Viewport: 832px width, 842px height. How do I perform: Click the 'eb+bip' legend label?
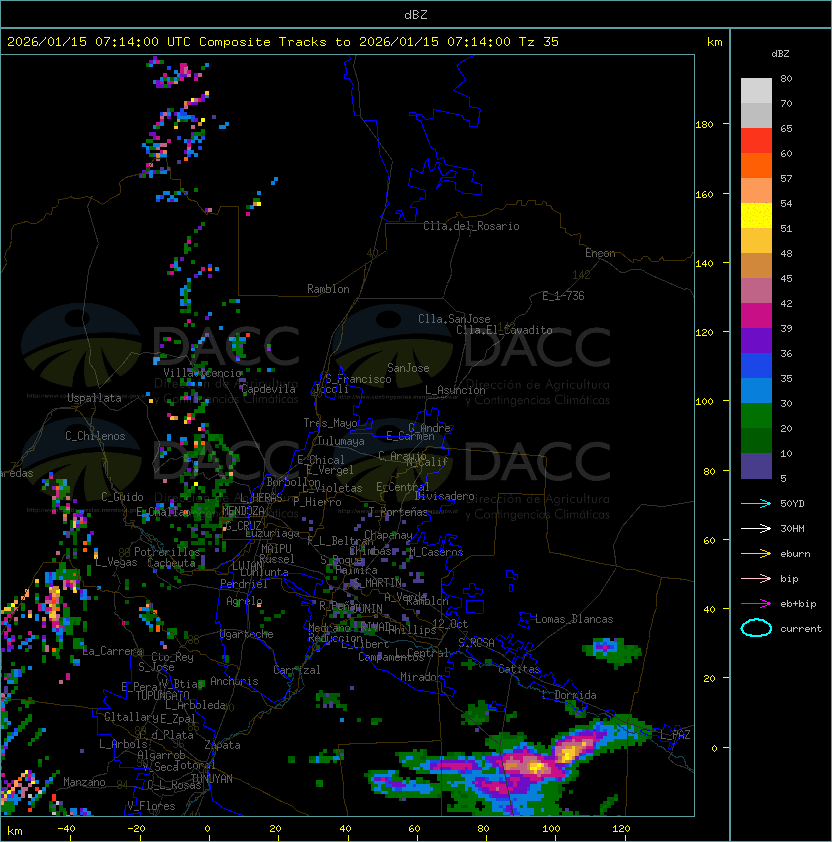coord(798,604)
